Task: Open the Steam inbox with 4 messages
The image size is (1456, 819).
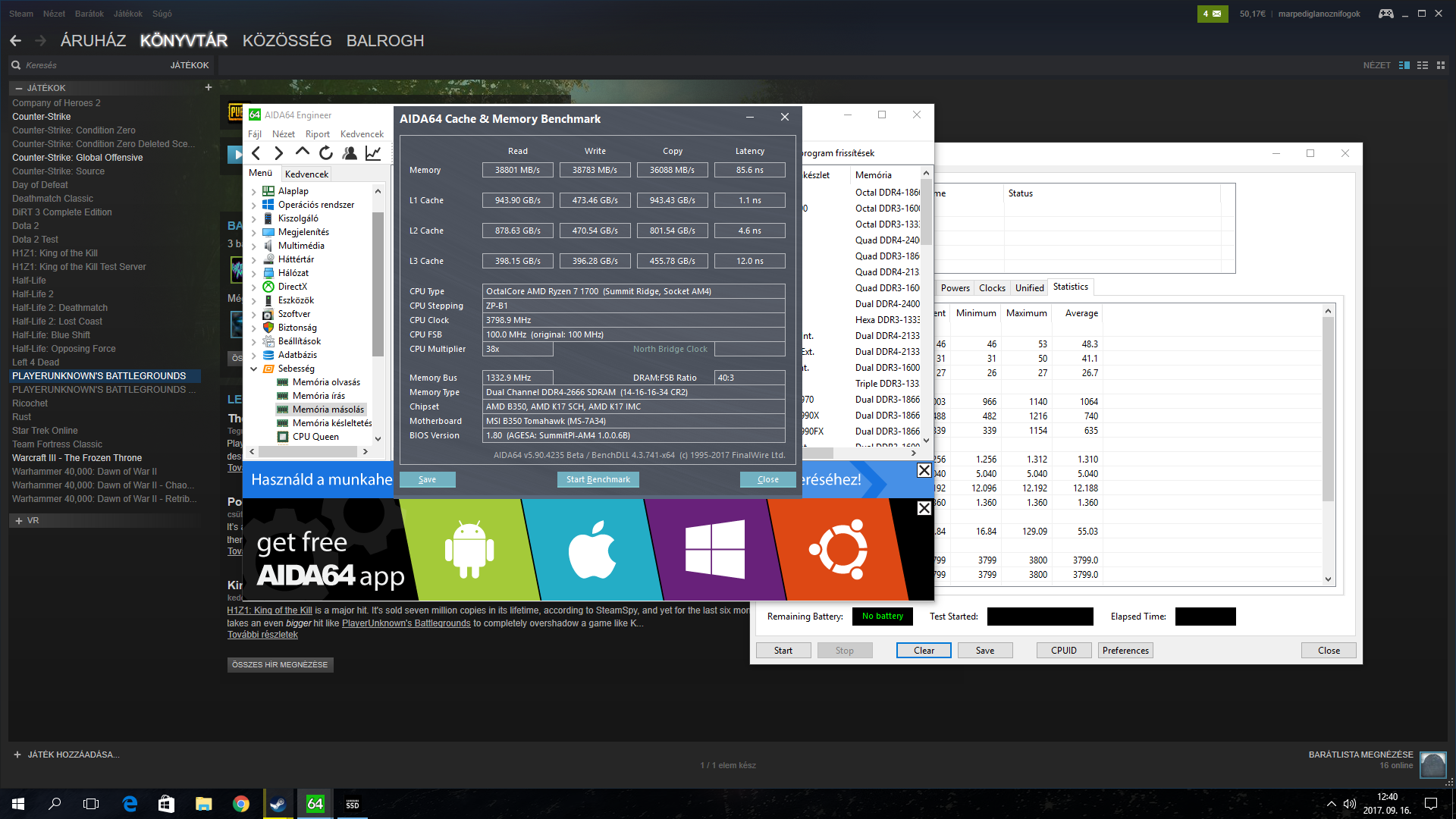Action: click(1213, 14)
